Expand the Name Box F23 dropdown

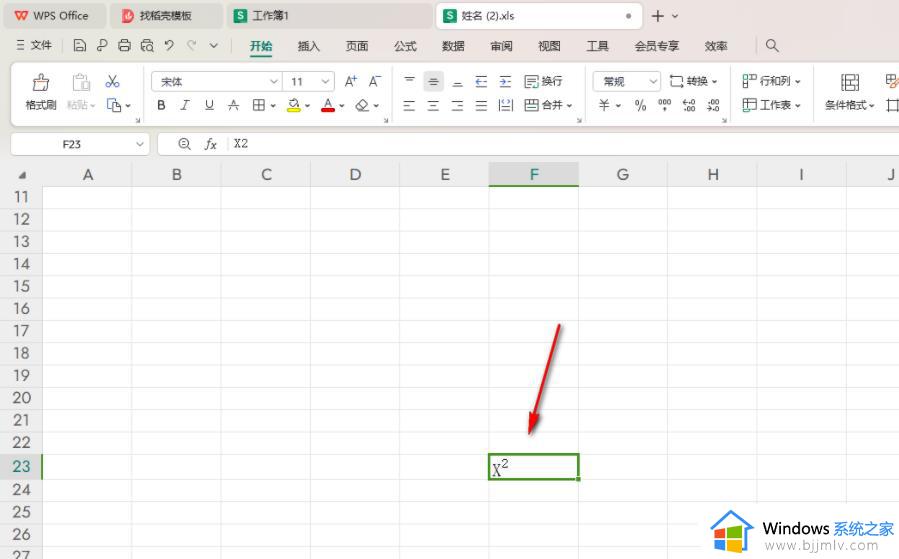140,144
